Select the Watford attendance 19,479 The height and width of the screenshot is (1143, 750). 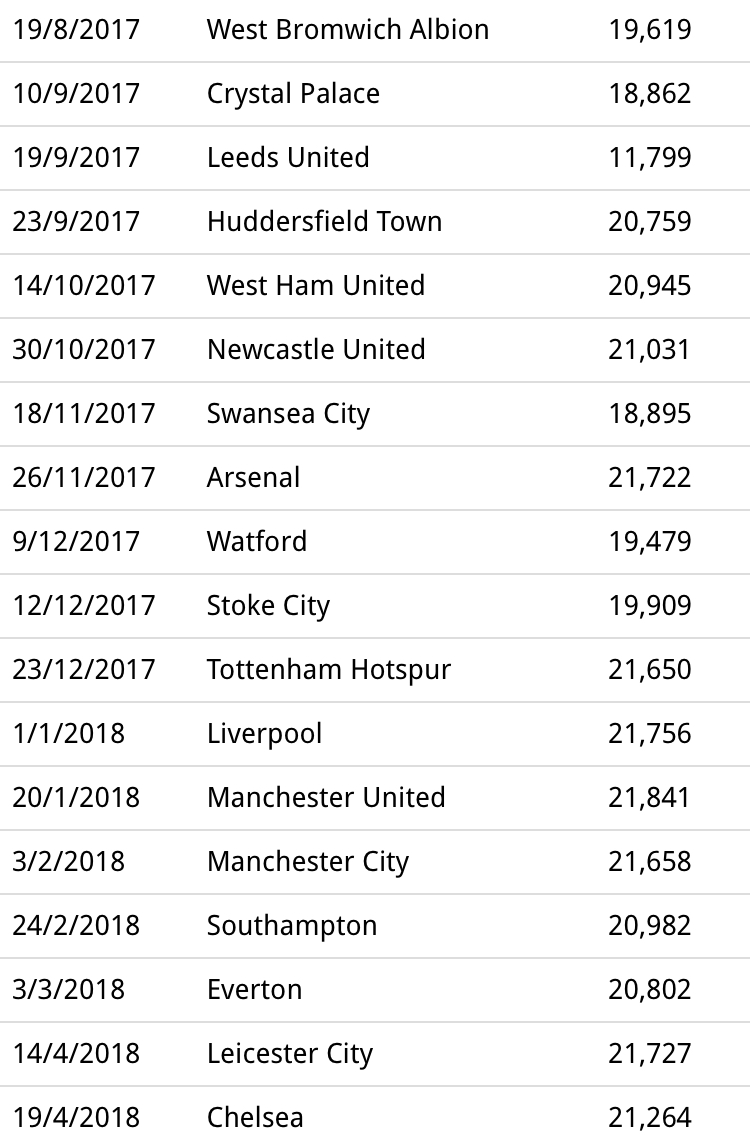coord(649,542)
